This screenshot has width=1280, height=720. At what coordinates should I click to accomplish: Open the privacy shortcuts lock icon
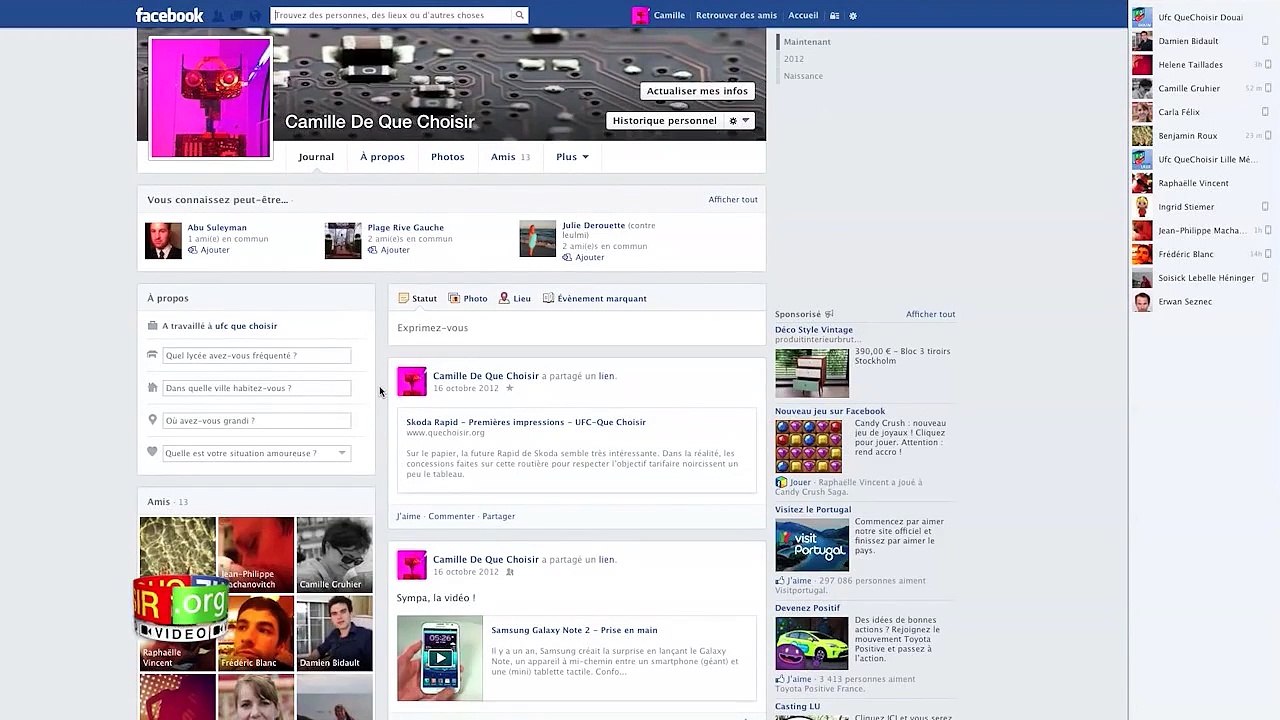point(835,16)
